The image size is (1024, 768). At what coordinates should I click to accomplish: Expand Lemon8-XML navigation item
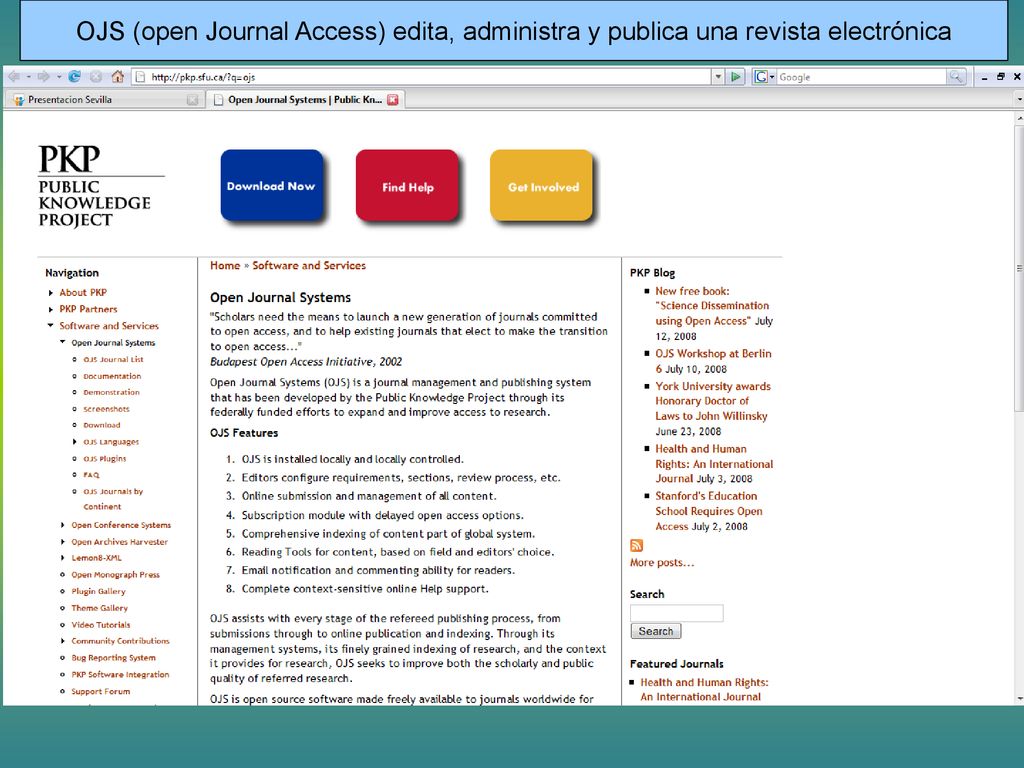[63, 558]
